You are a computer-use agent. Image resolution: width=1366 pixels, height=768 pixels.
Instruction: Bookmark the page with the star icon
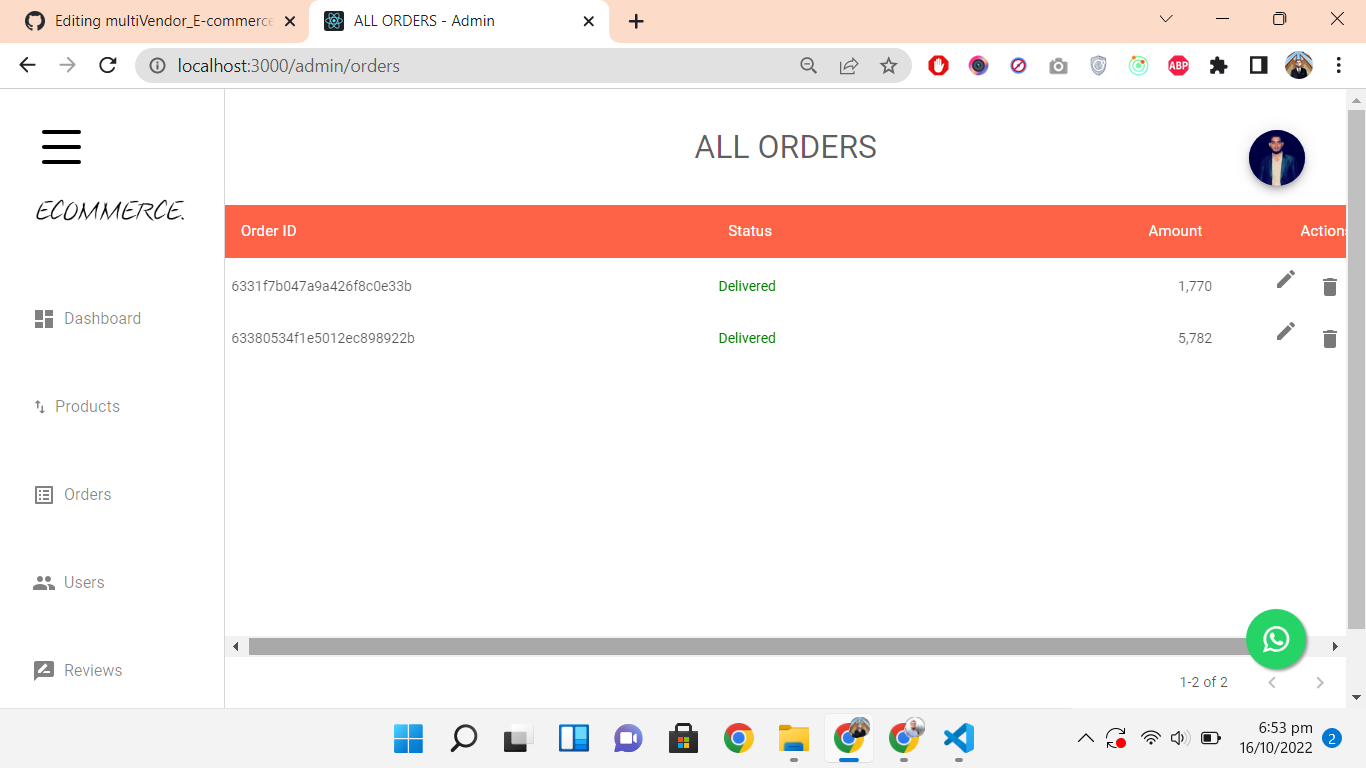click(x=889, y=65)
